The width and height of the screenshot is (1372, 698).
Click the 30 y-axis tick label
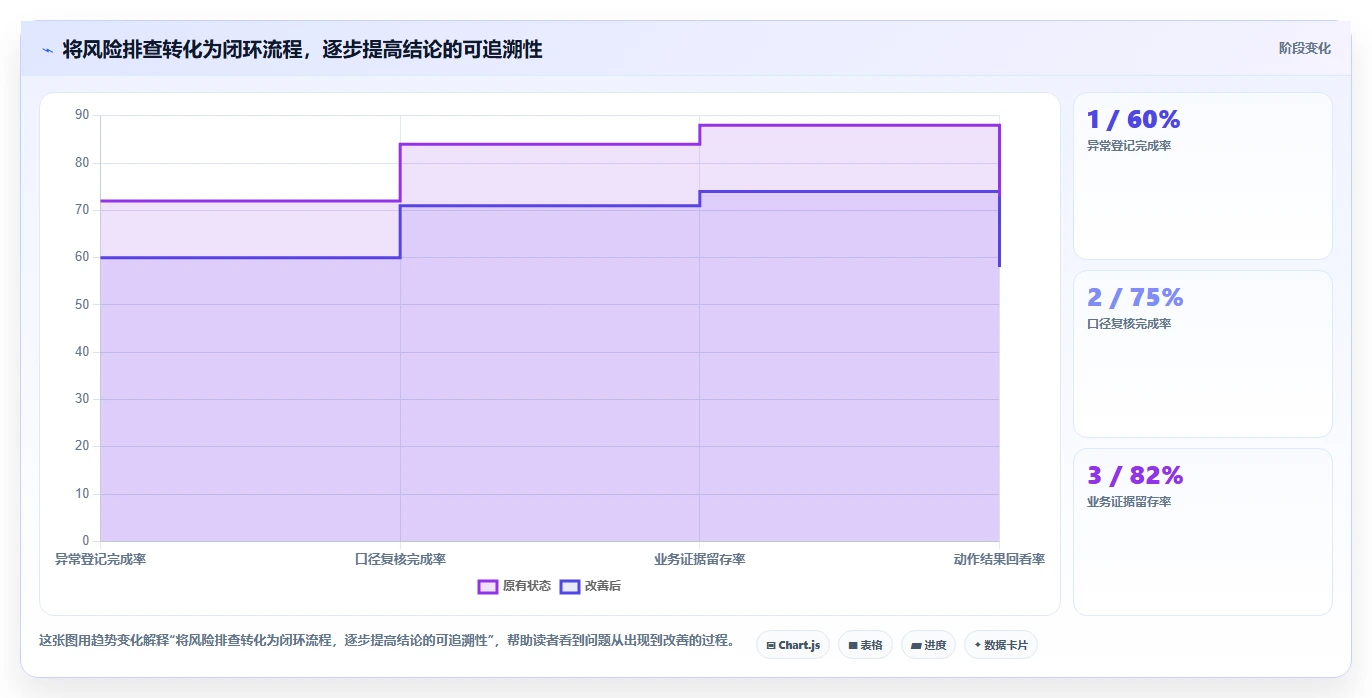pos(82,399)
